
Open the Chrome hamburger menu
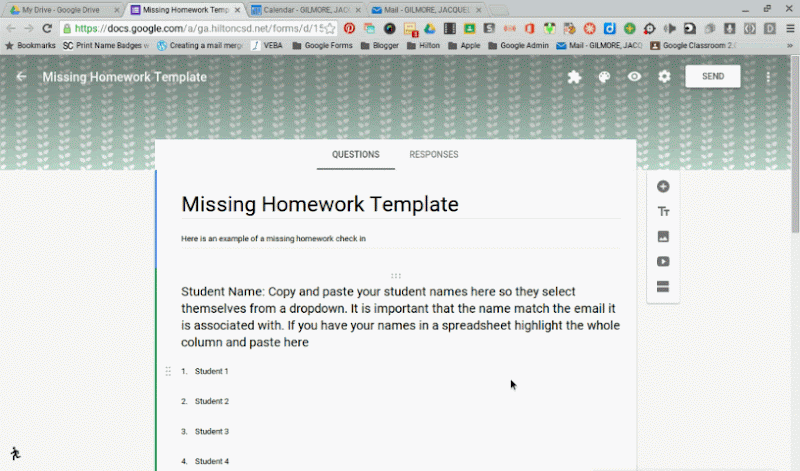(790, 29)
